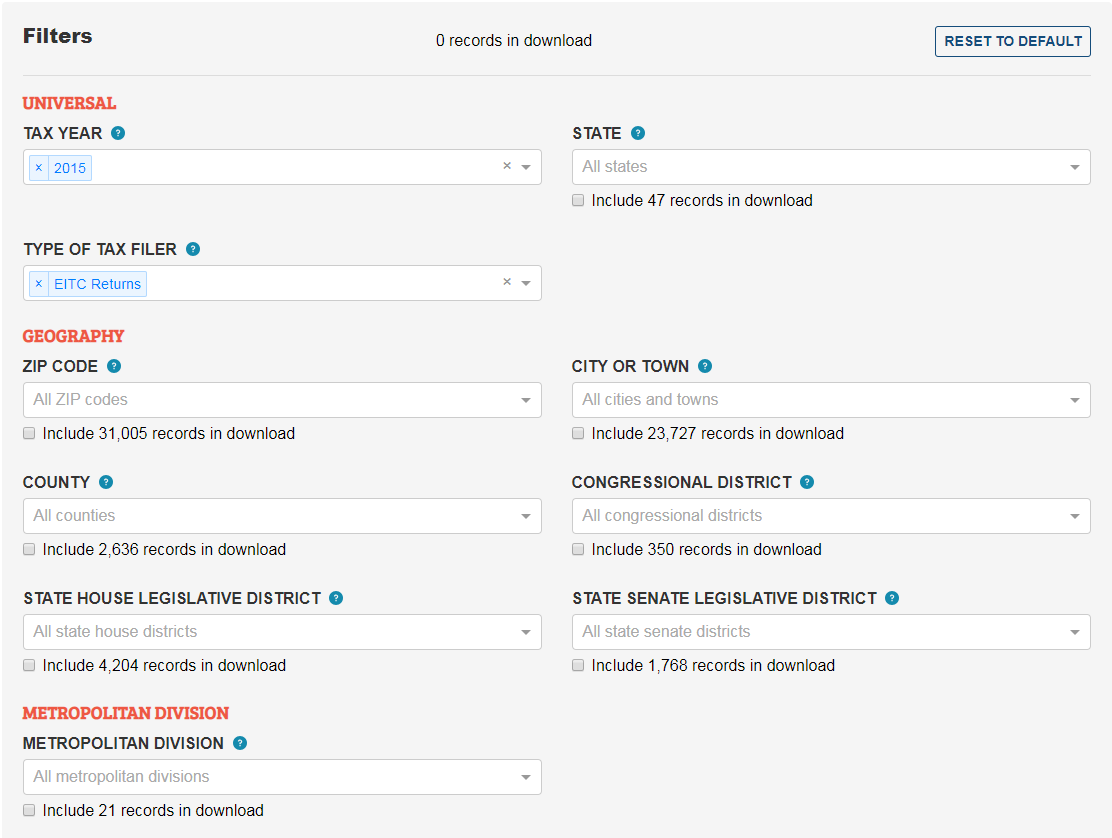The height and width of the screenshot is (838, 1112).
Task: Toggle Include 21 records in download
Action: 29,810
